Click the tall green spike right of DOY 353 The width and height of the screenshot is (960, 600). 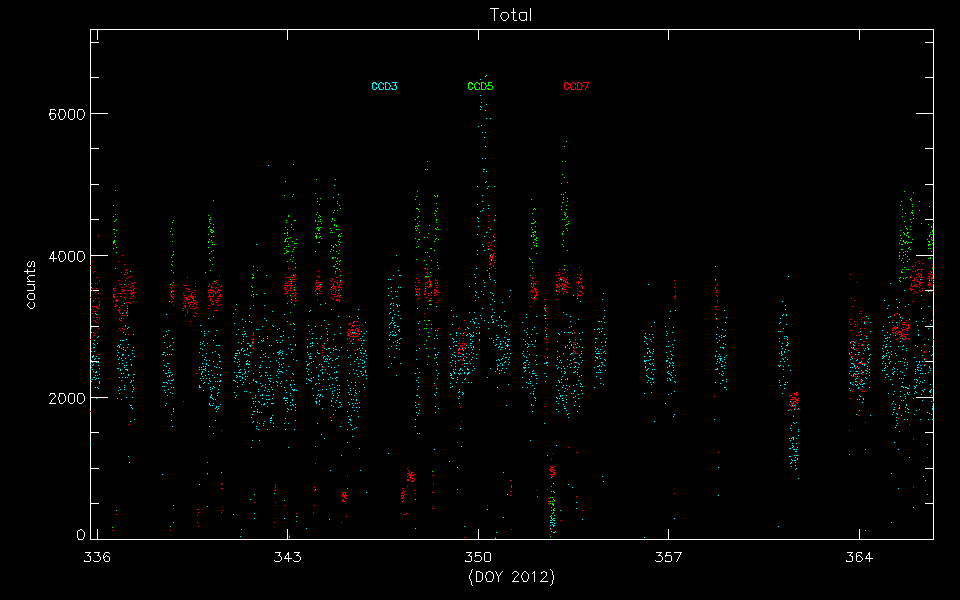(x=564, y=200)
